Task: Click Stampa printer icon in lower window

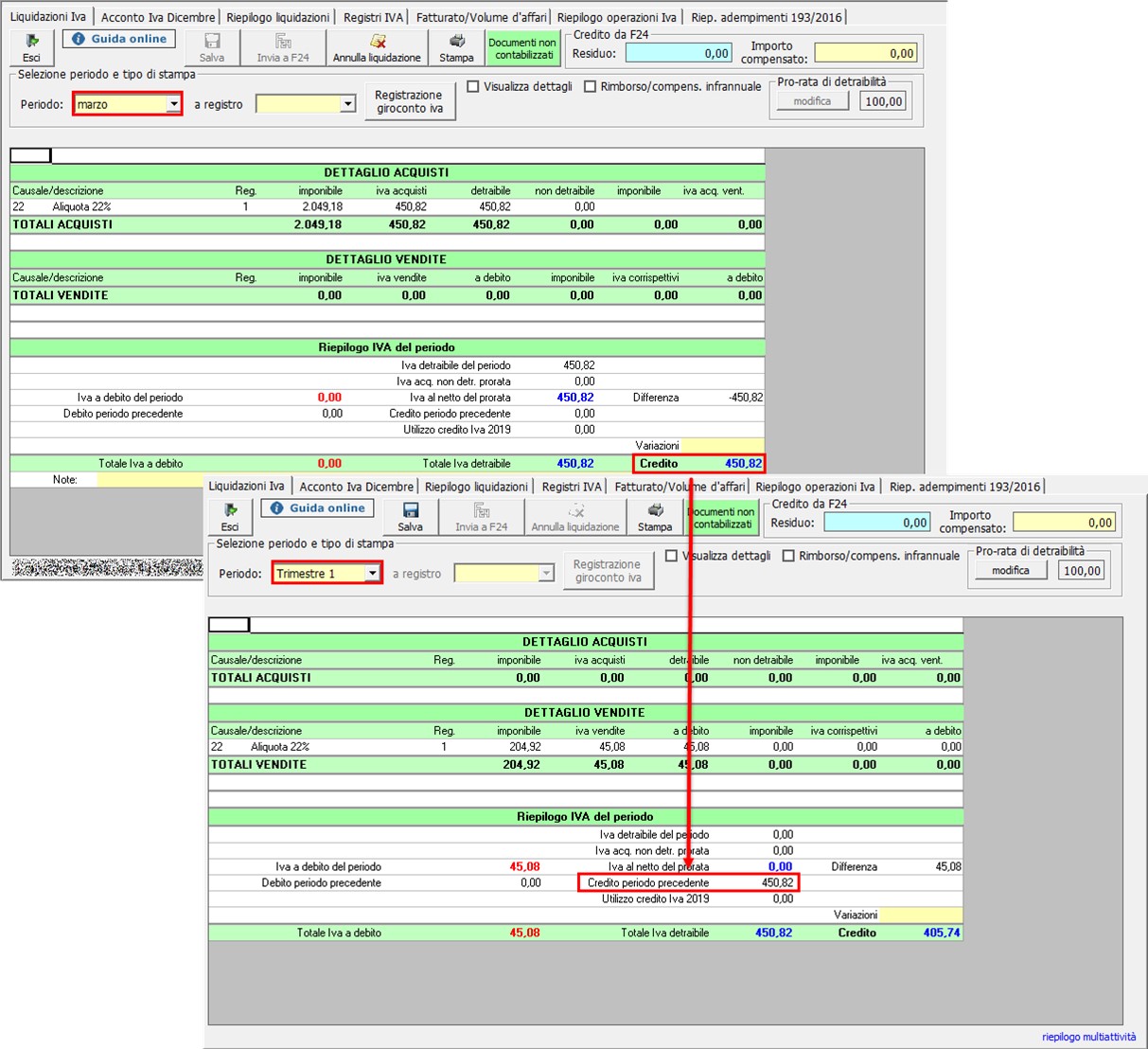Action: 654,516
